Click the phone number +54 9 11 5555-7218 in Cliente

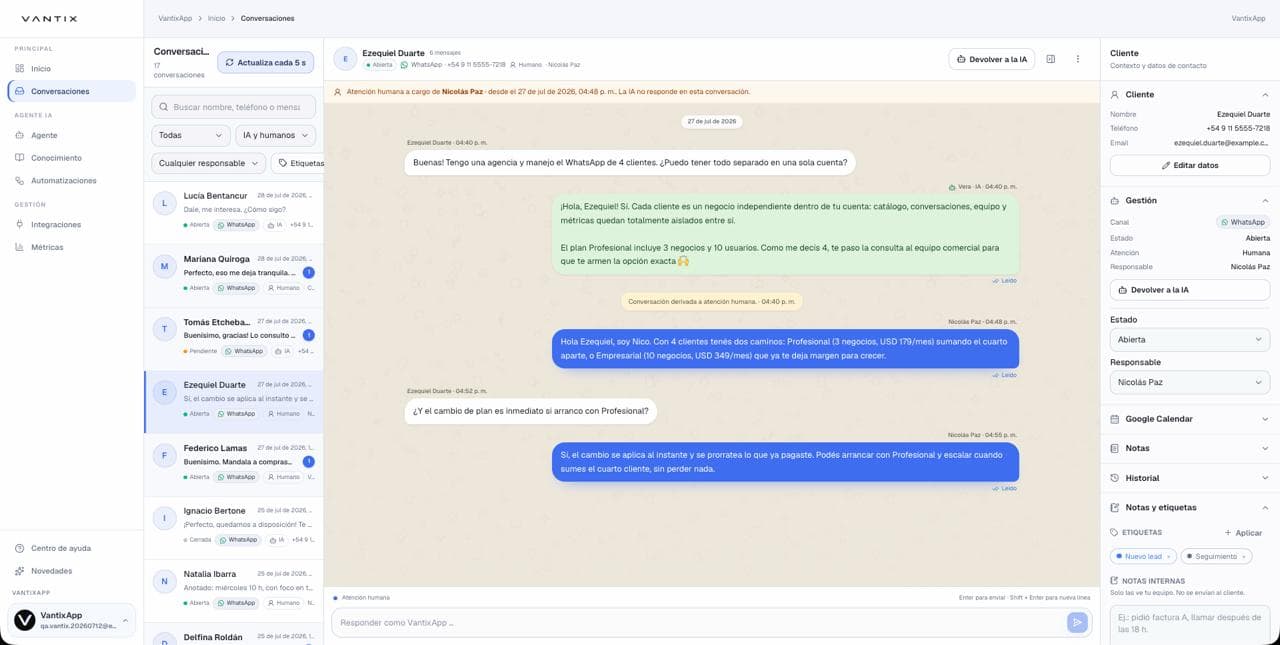[1238, 128]
